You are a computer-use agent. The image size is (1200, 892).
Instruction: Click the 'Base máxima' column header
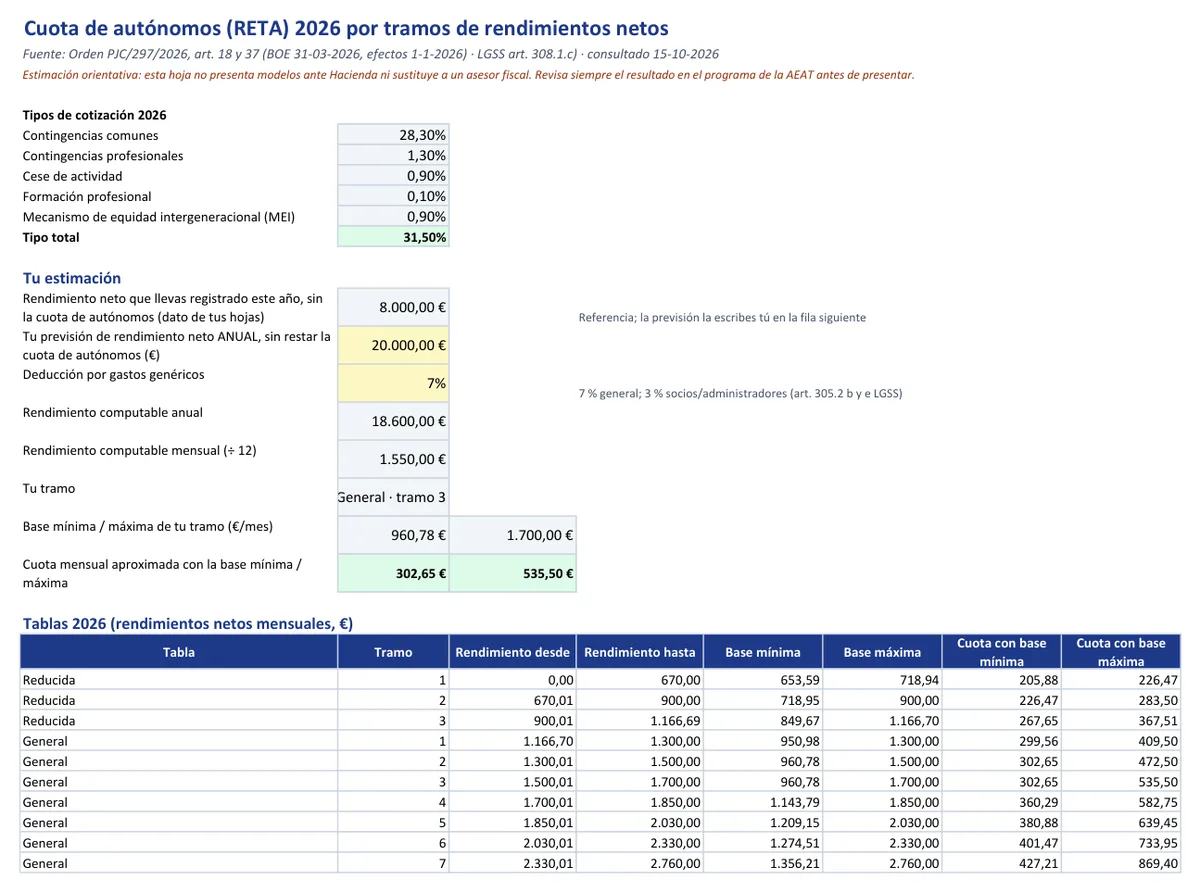pyautogui.click(x=882, y=652)
